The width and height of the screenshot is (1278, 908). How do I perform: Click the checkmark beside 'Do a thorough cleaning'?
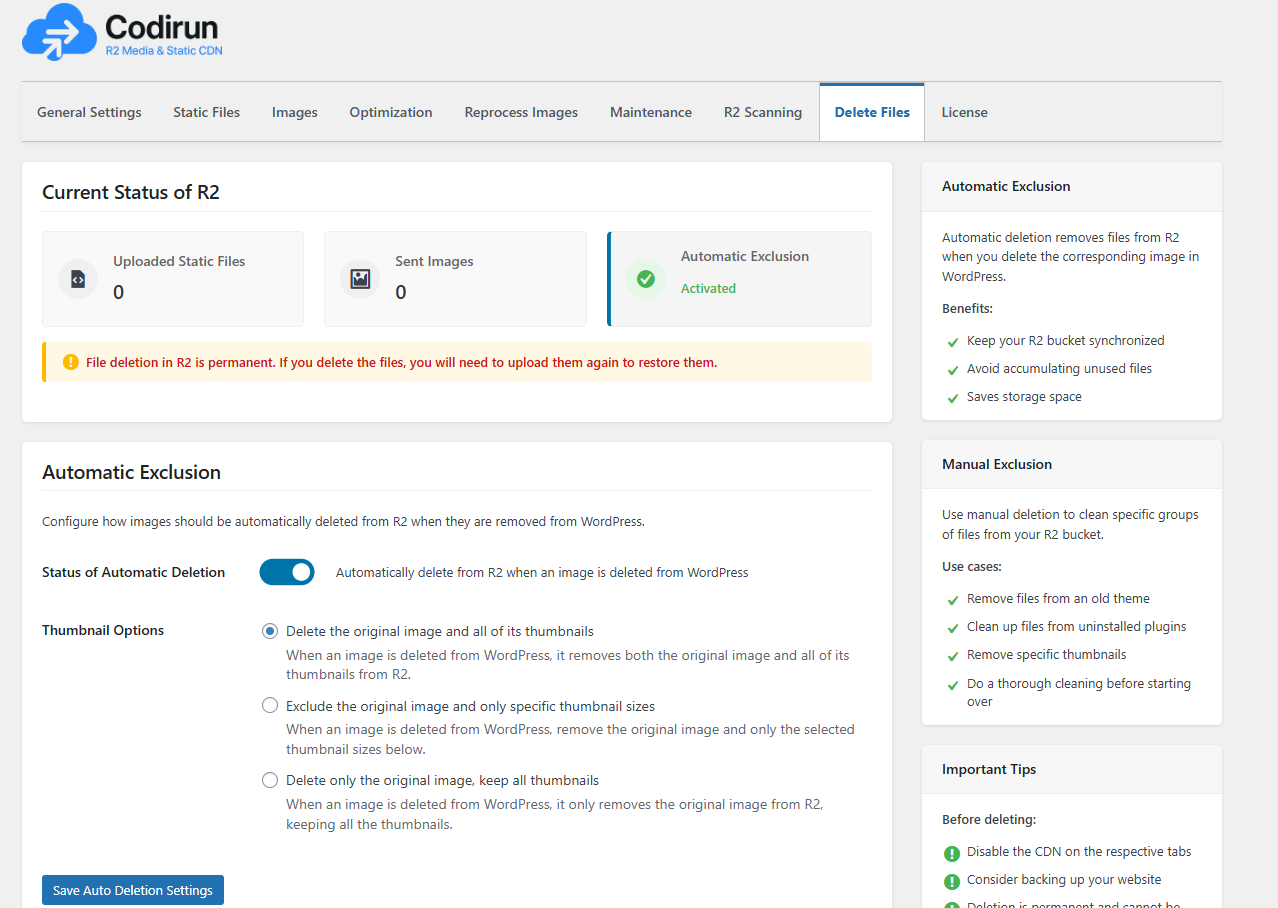tap(952, 685)
